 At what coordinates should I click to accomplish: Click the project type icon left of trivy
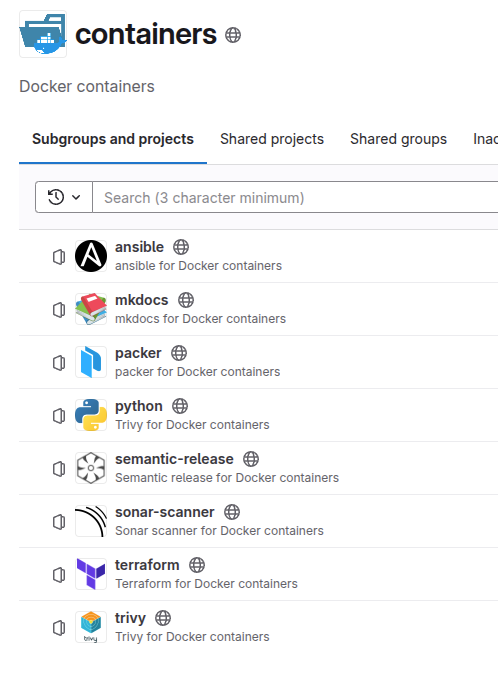59,627
